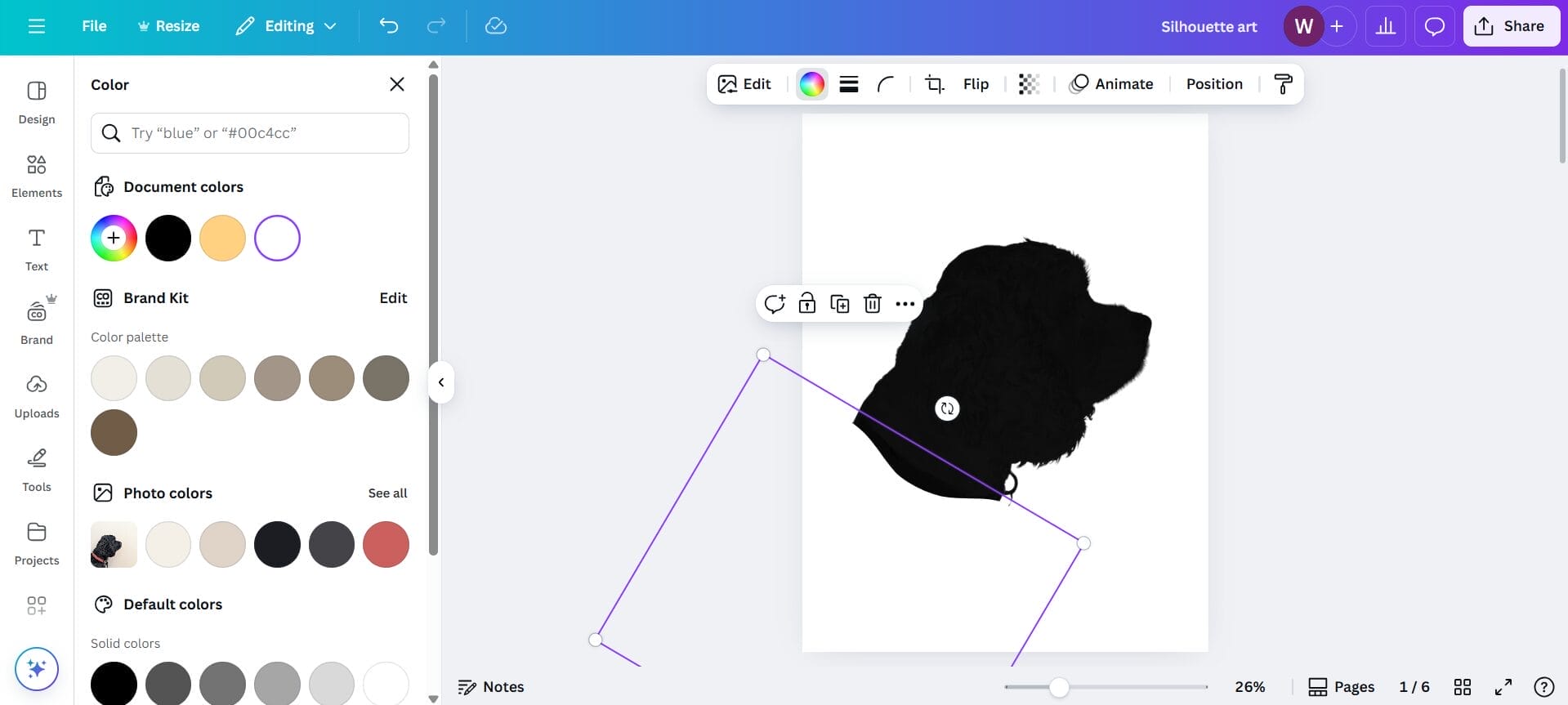Pick the black document color
Image resolution: width=1568 pixels, height=705 pixels.
click(x=168, y=238)
